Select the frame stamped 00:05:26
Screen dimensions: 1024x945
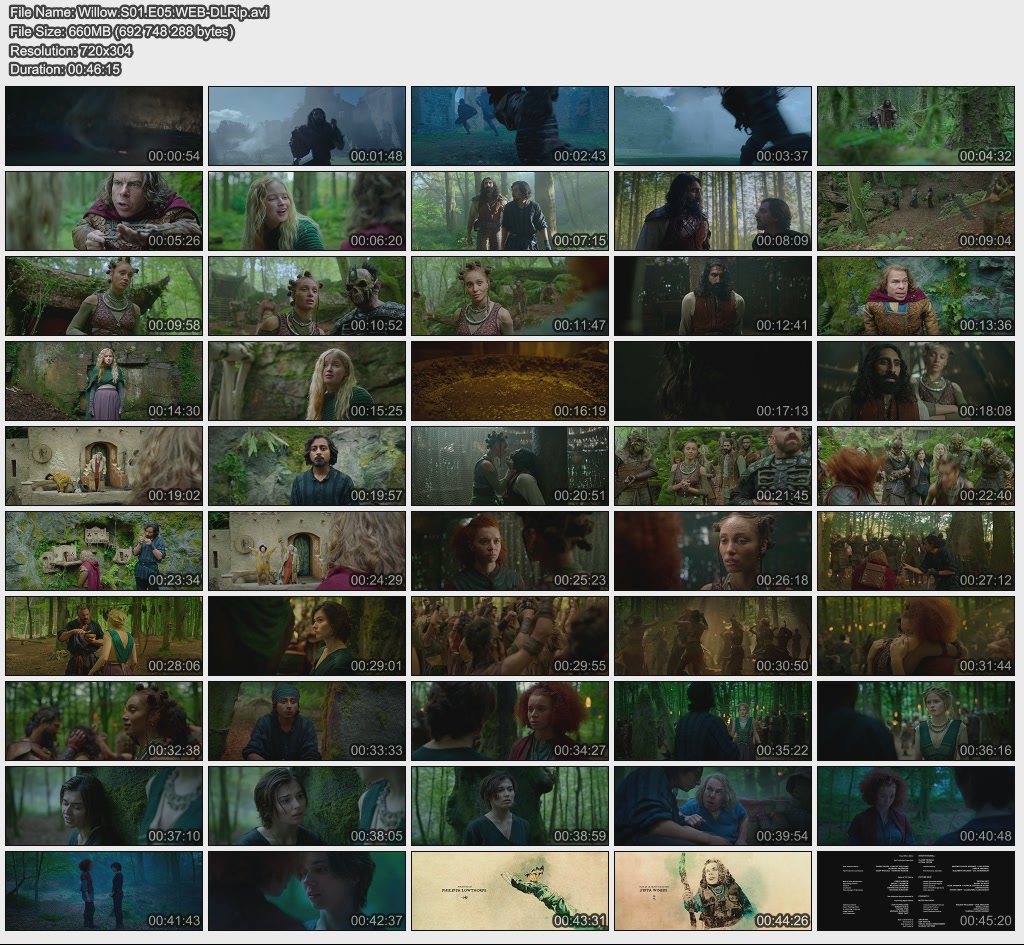pyautogui.click(x=104, y=211)
